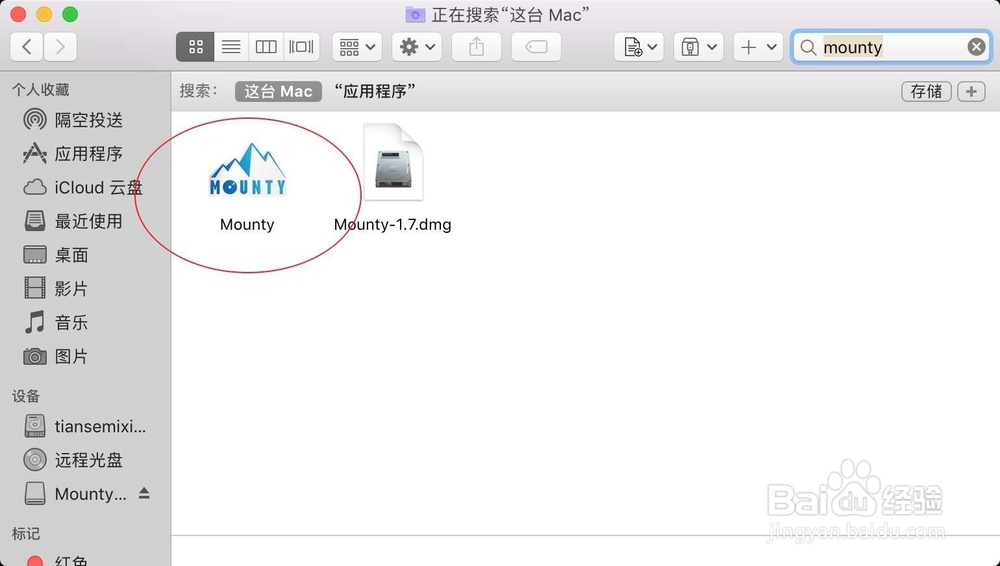Screen dimensions: 1000x566
Task: Click into the search field containing mounty
Action: pyautogui.click(x=892, y=47)
